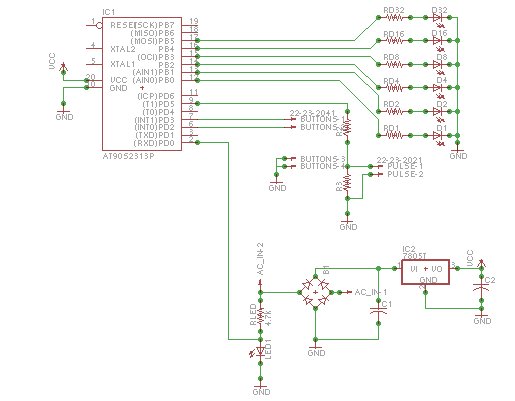Image resolution: width=515 pixels, height=401 pixels.
Task: Select the RD16 resistor symbol
Action: [x=394, y=40]
